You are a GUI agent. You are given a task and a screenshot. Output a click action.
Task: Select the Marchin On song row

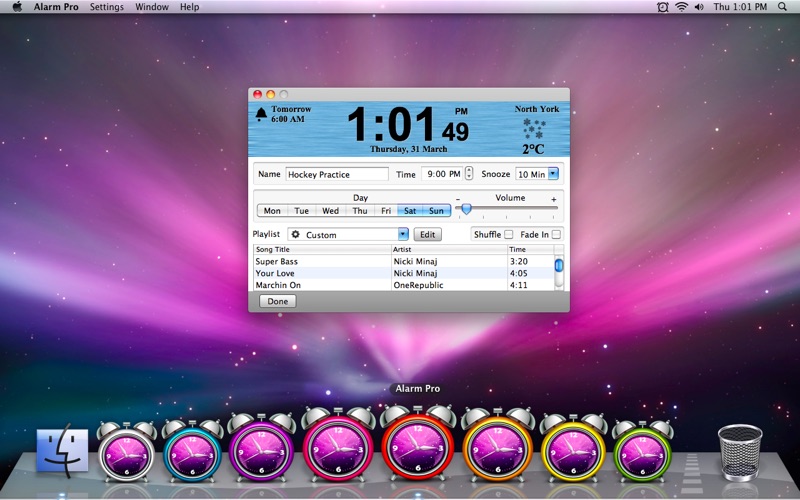tap(404, 285)
